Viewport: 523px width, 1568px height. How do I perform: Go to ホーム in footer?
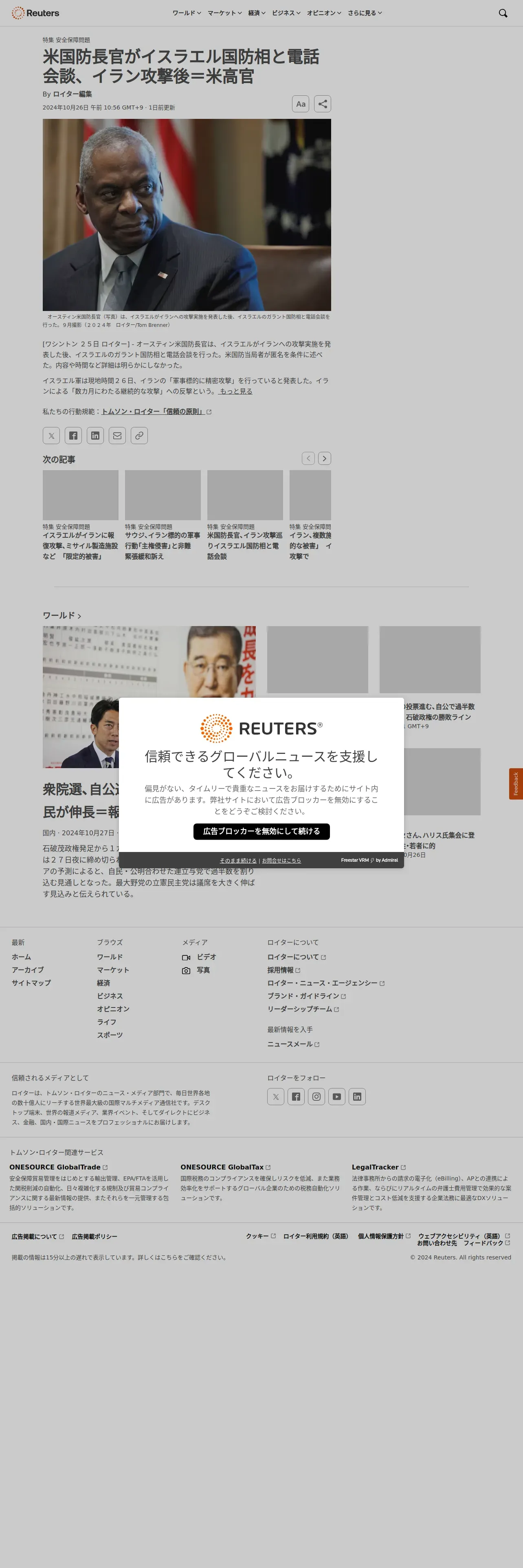pos(21,957)
